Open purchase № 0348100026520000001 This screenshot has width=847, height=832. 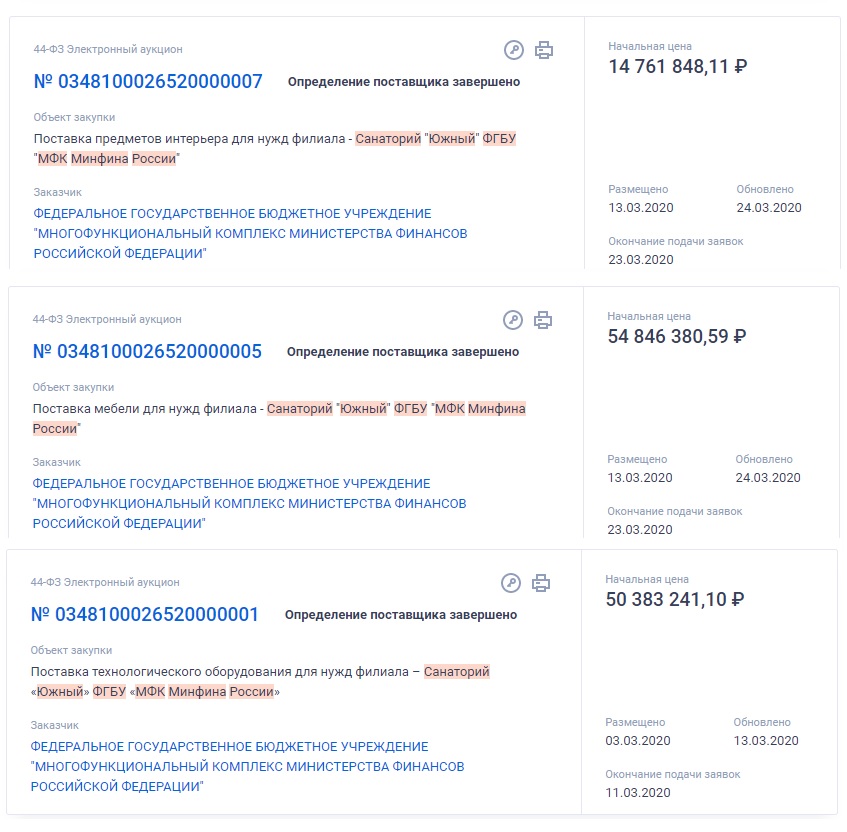[x=145, y=614]
